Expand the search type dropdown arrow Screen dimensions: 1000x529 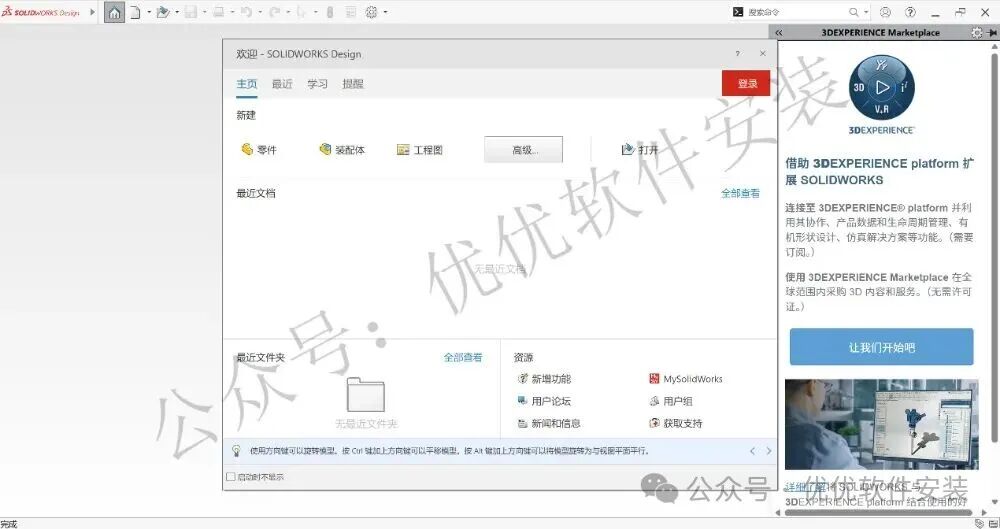(866, 12)
